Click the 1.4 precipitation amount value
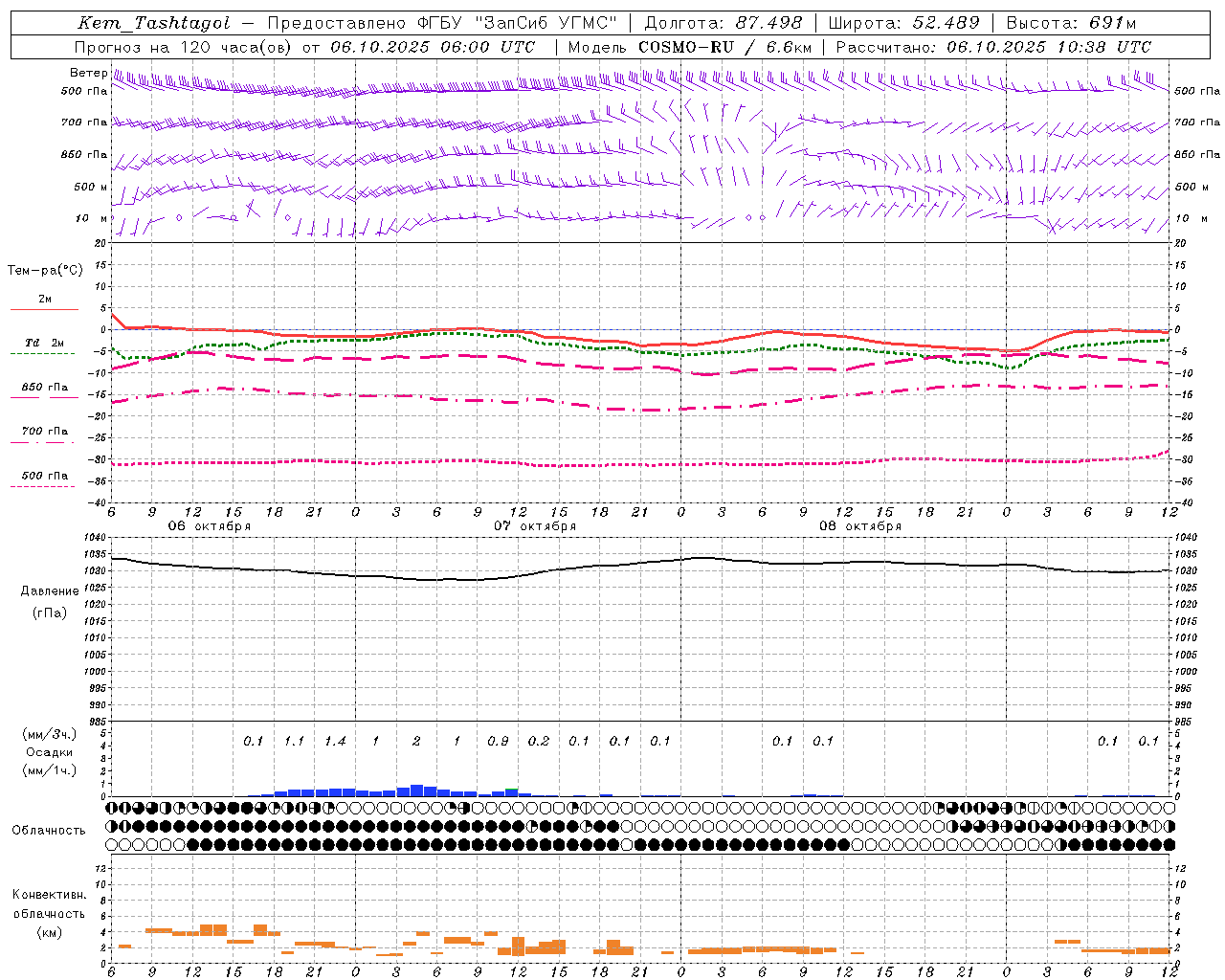The width and height of the screenshot is (1225, 980). pos(334,741)
